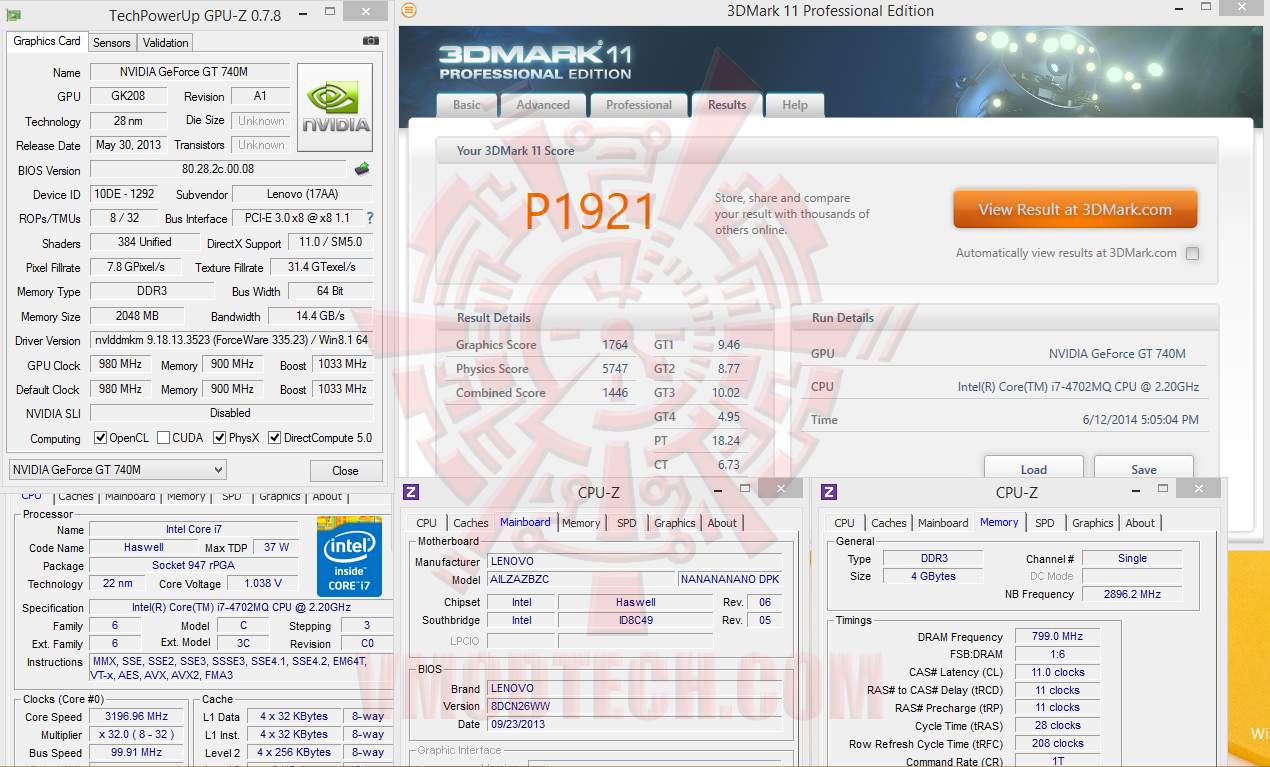Open Caches tab in Memory CPU-Z window
The image size is (1270, 767).
889,523
